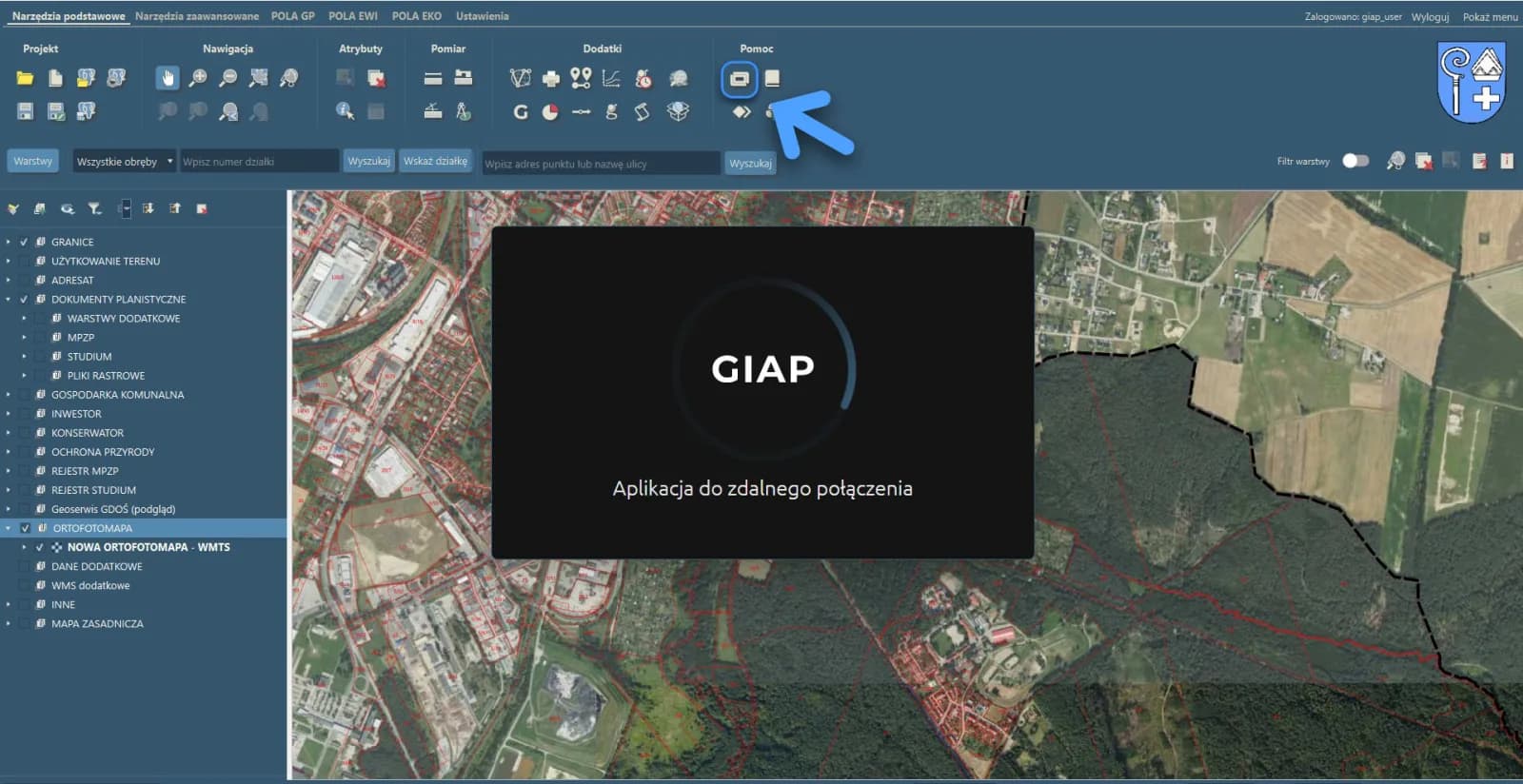Click the info document icon at far right
This screenshot has height=784, width=1523.
point(1507,161)
